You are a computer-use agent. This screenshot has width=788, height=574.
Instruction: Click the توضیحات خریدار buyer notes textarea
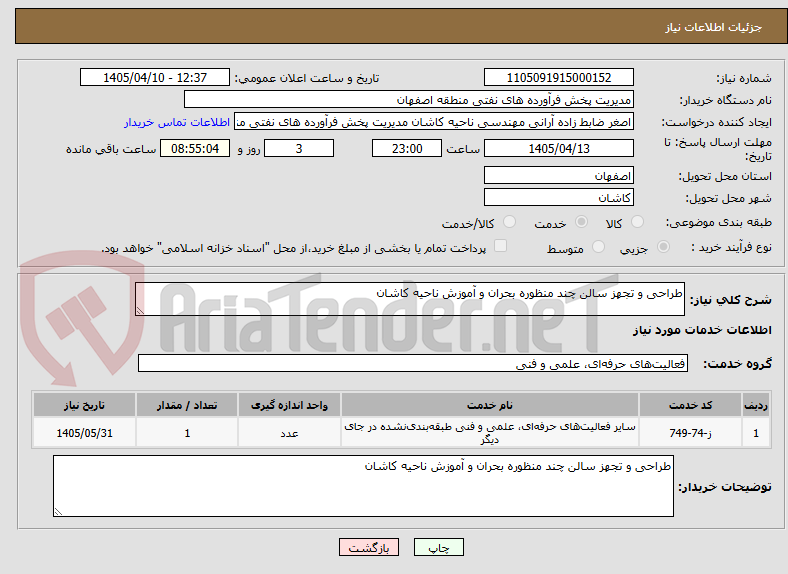(x=363, y=486)
